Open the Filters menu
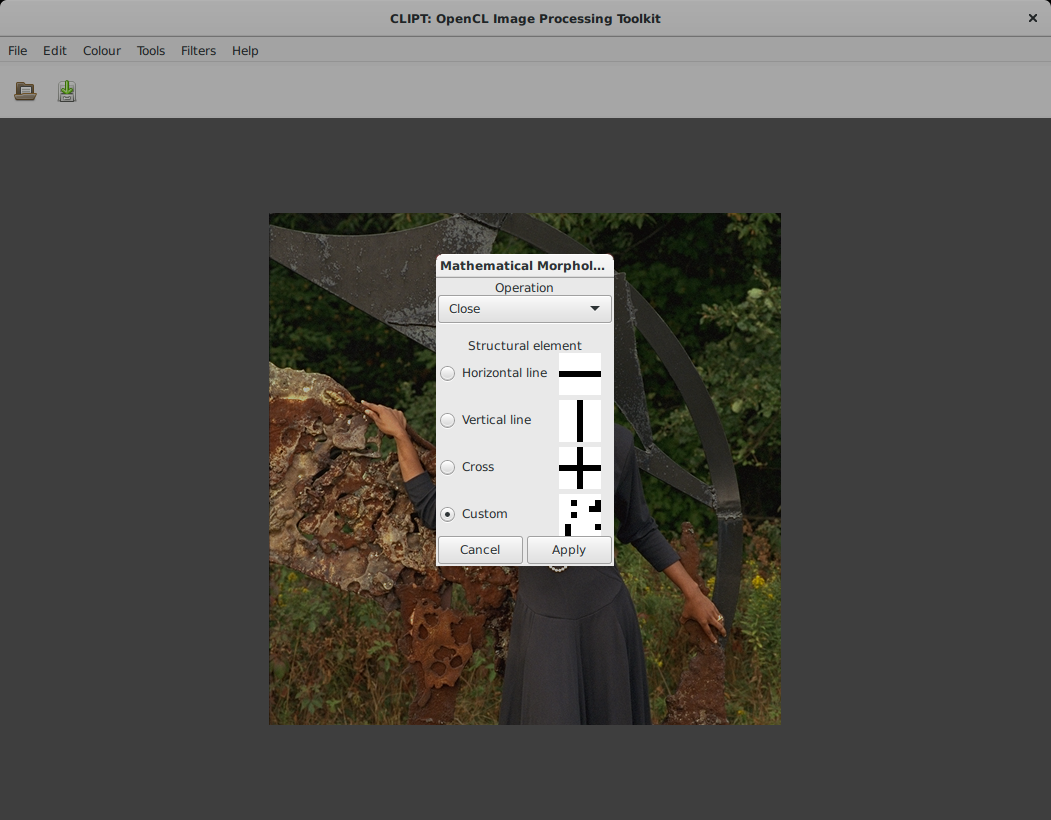The width and height of the screenshot is (1051, 820). click(198, 51)
